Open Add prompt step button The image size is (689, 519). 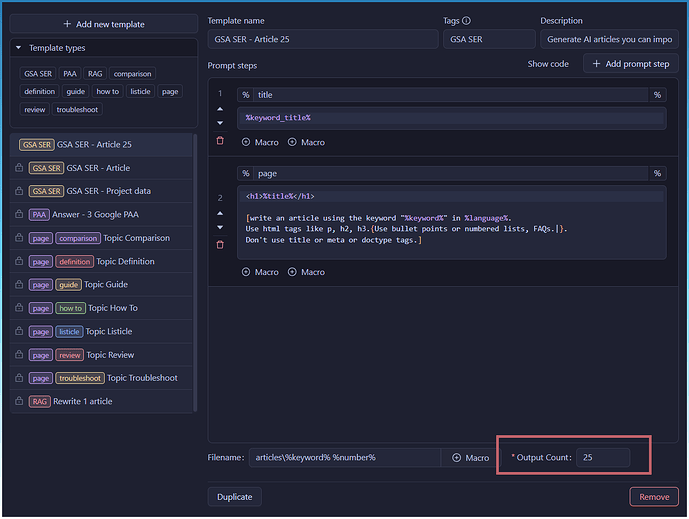point(630,64)
